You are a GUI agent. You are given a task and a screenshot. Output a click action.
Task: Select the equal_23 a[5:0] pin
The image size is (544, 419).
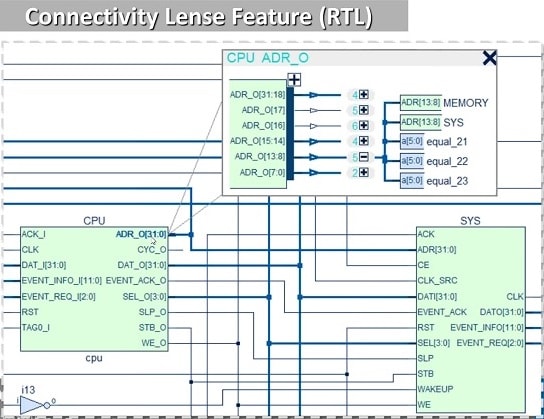coord(412,180)
